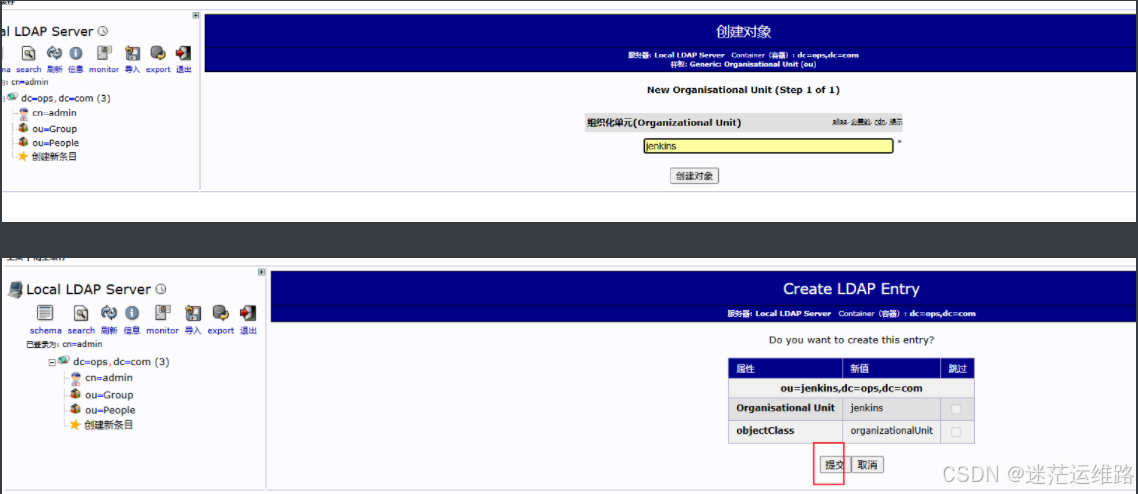Image resolution: width=1138 pixels, height=494 pixels.
Task: Open the 信息 info icon in bottom screenshot
Action: pos(131,313)
